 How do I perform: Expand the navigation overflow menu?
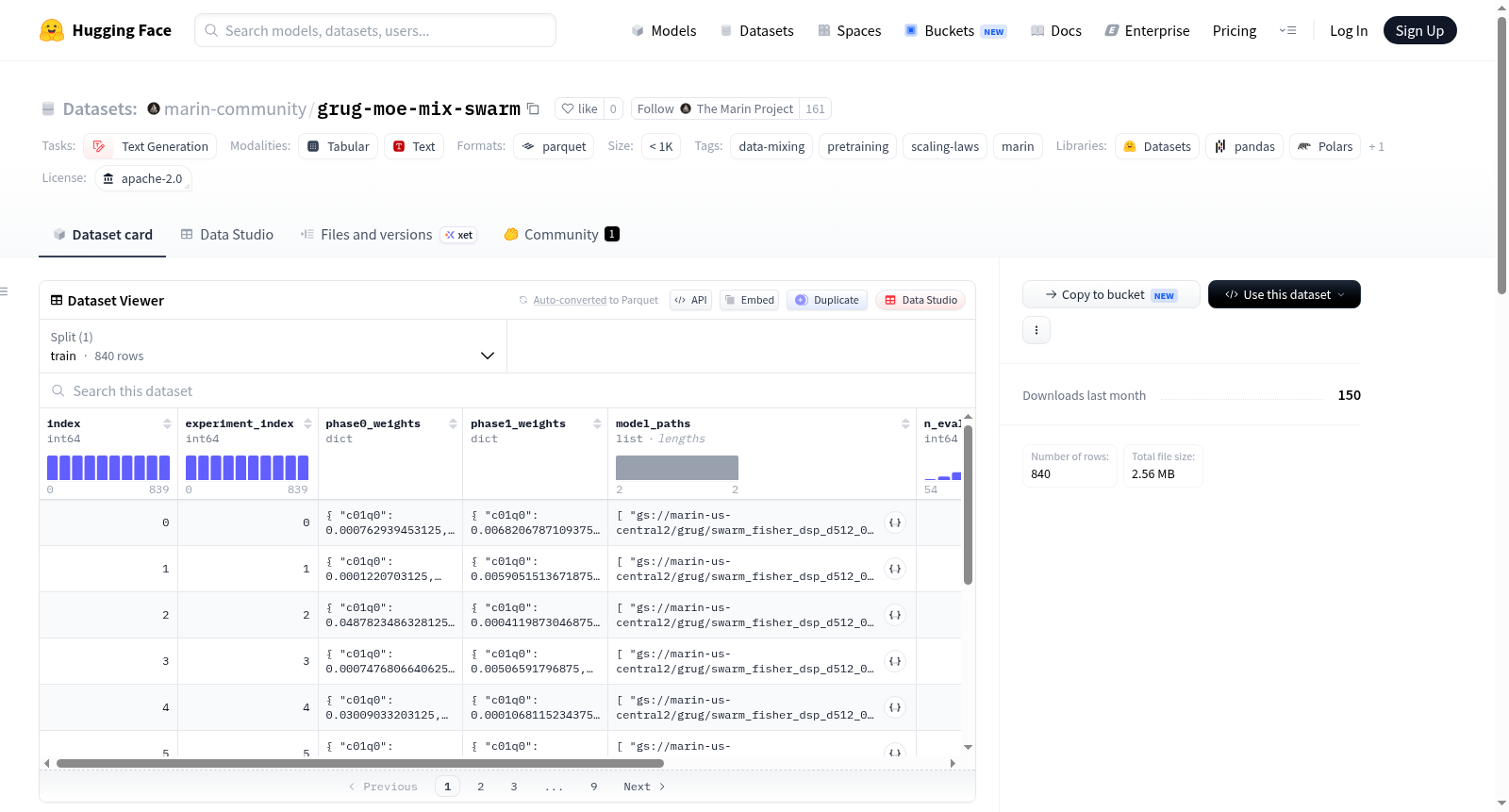click(x=1287, y=30)
